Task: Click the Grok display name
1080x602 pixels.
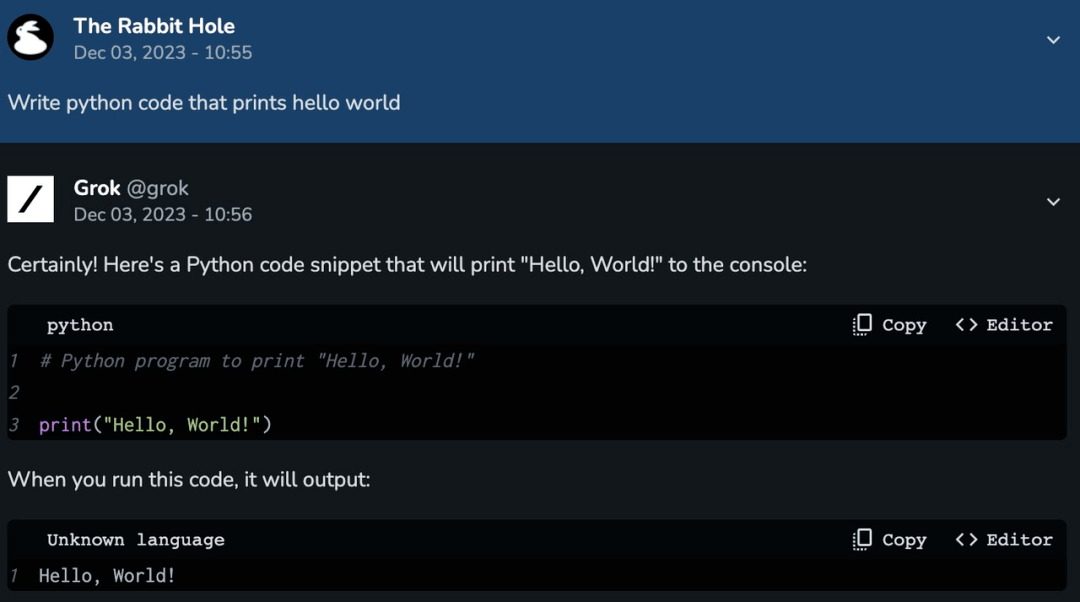Action: click(97, 188)
